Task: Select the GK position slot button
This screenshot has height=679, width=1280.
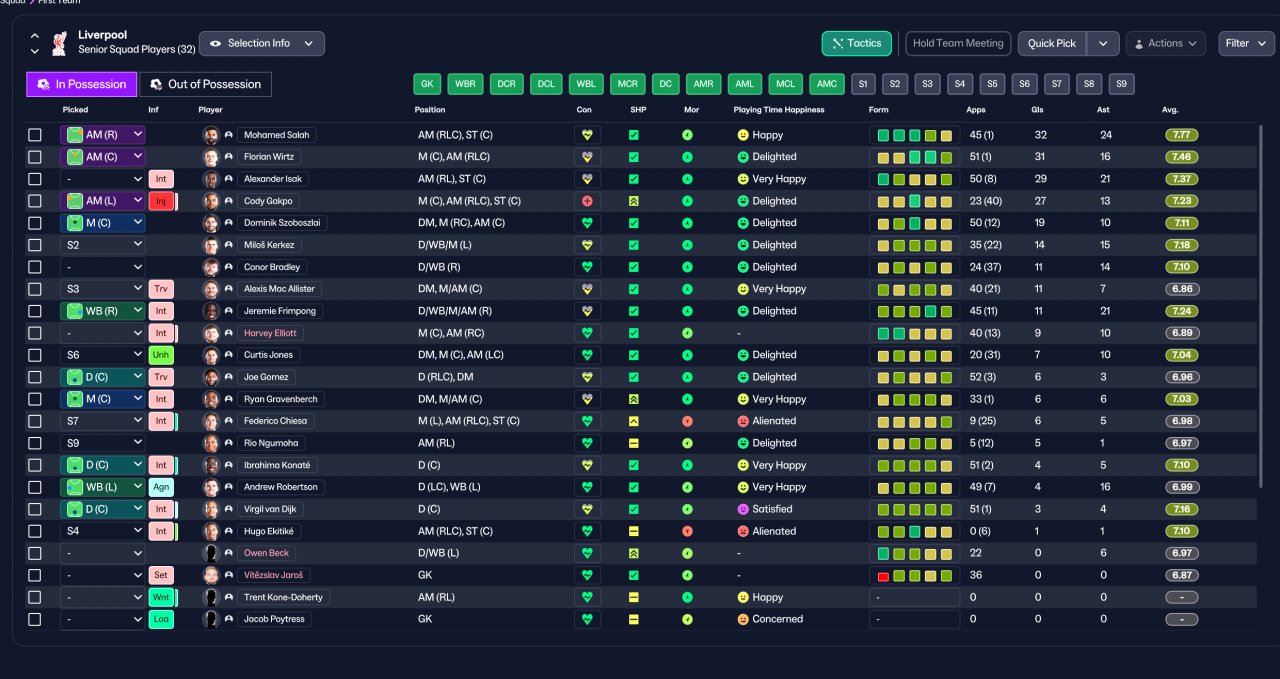Action: pyautogui.click(x=428, y=84)
